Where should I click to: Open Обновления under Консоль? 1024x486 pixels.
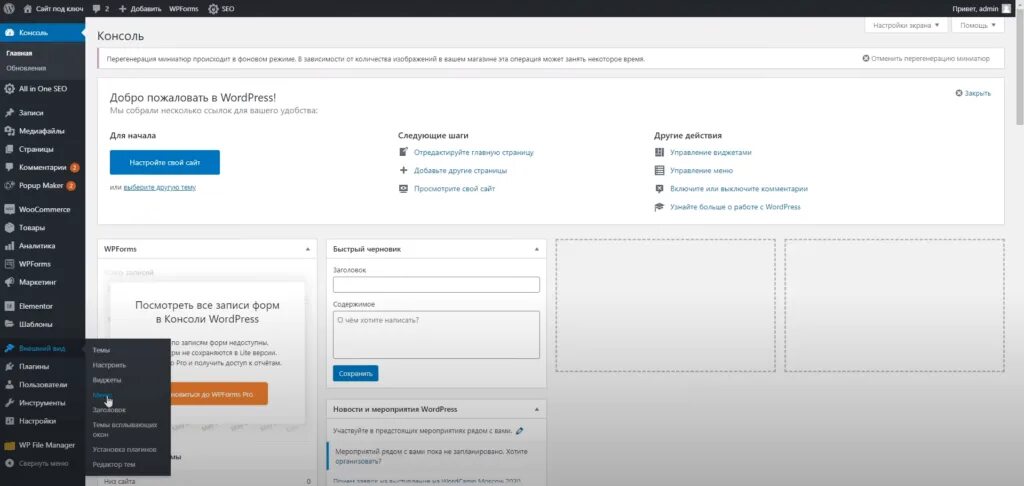click(26, 68)
